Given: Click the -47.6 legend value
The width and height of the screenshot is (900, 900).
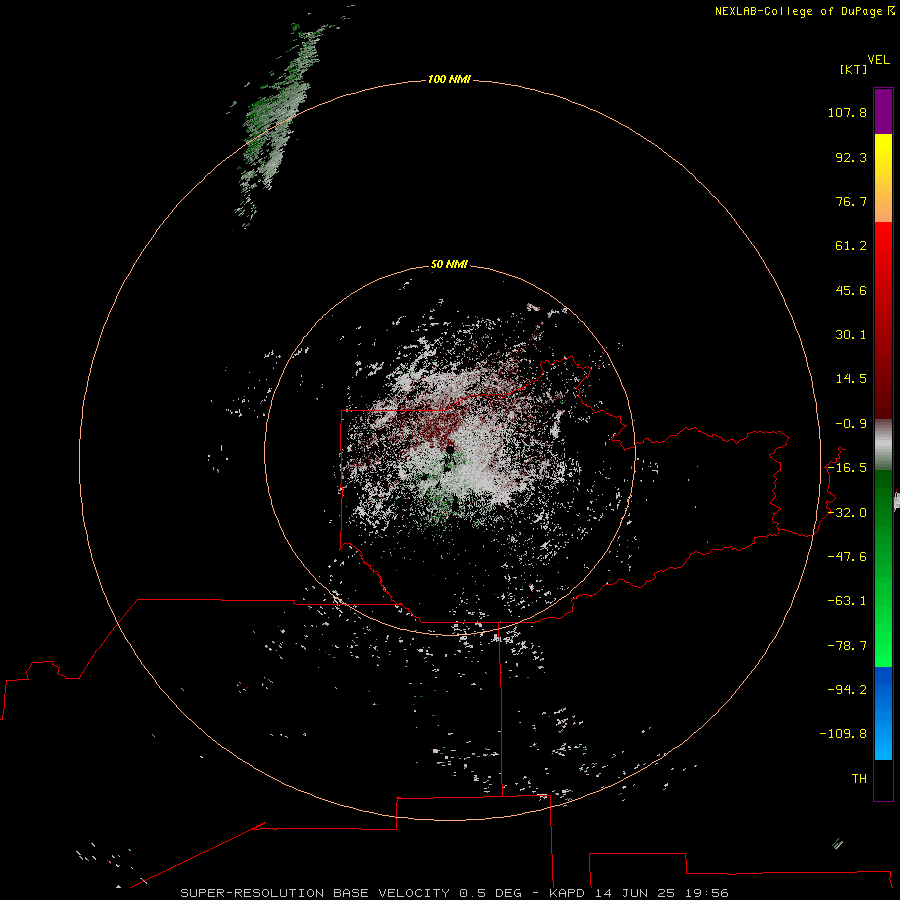Looking at the screenshot, I should (x=847, y=557).
